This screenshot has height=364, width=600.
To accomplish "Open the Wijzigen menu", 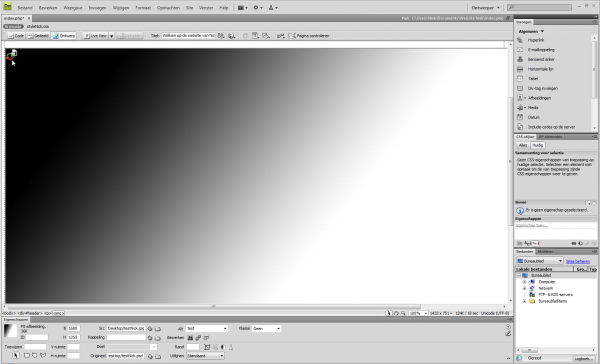I will [x=121, y=8].
